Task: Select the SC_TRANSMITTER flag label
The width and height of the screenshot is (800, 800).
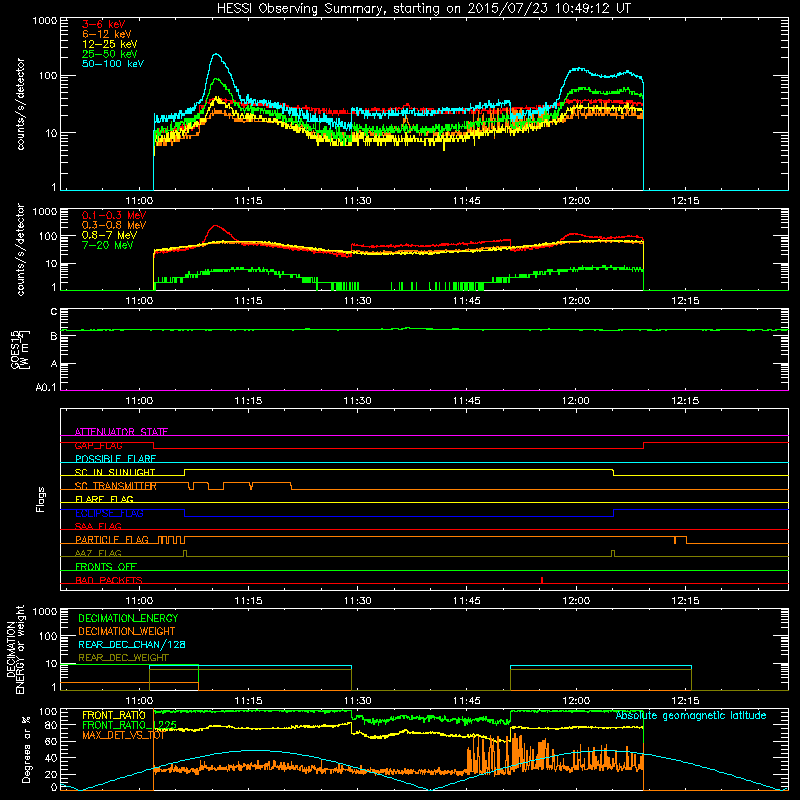Action: click(116, 486)
